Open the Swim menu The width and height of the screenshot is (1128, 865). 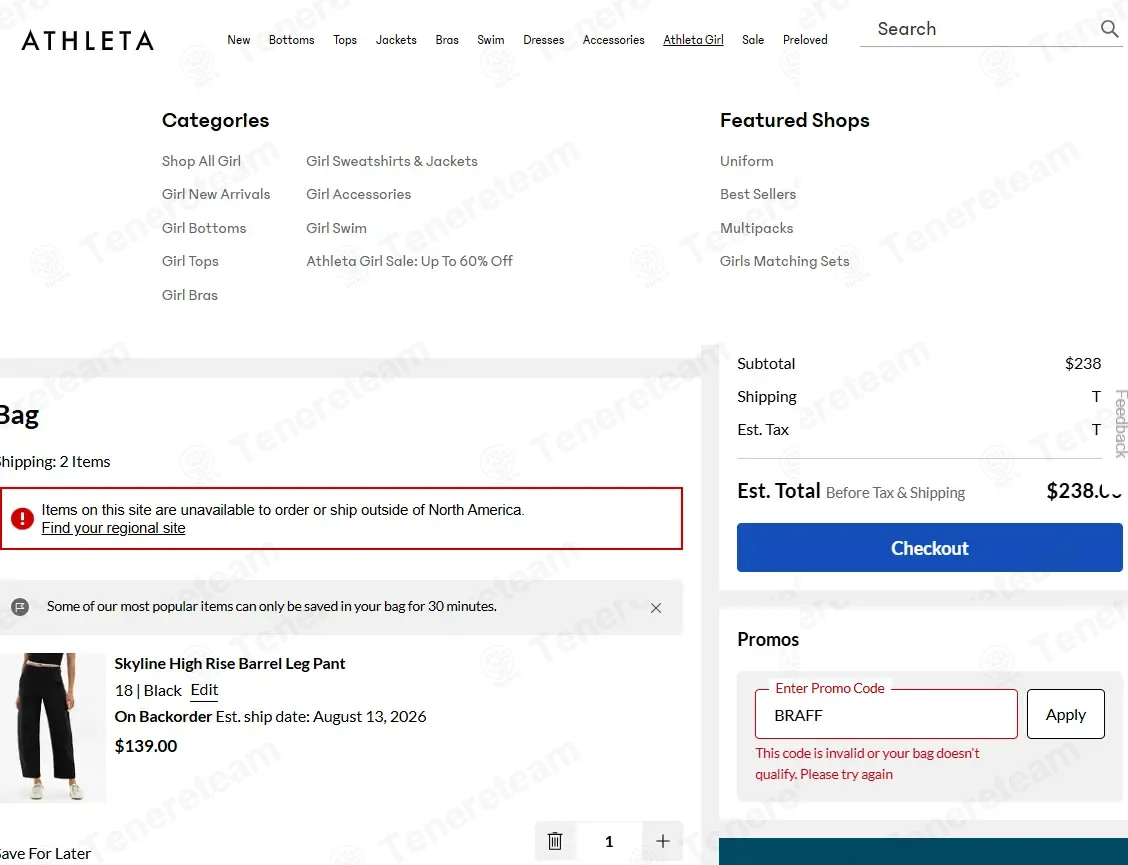click(x=491, y=40)
